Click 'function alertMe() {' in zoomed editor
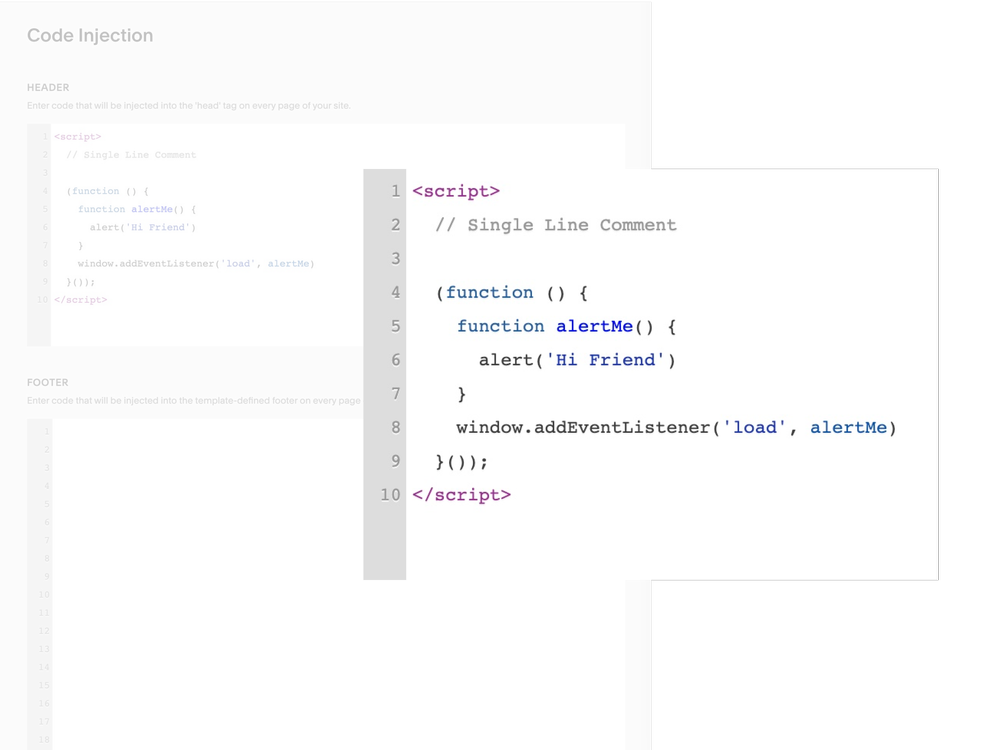The image size is (1000, 750). (x=566, y=327)
